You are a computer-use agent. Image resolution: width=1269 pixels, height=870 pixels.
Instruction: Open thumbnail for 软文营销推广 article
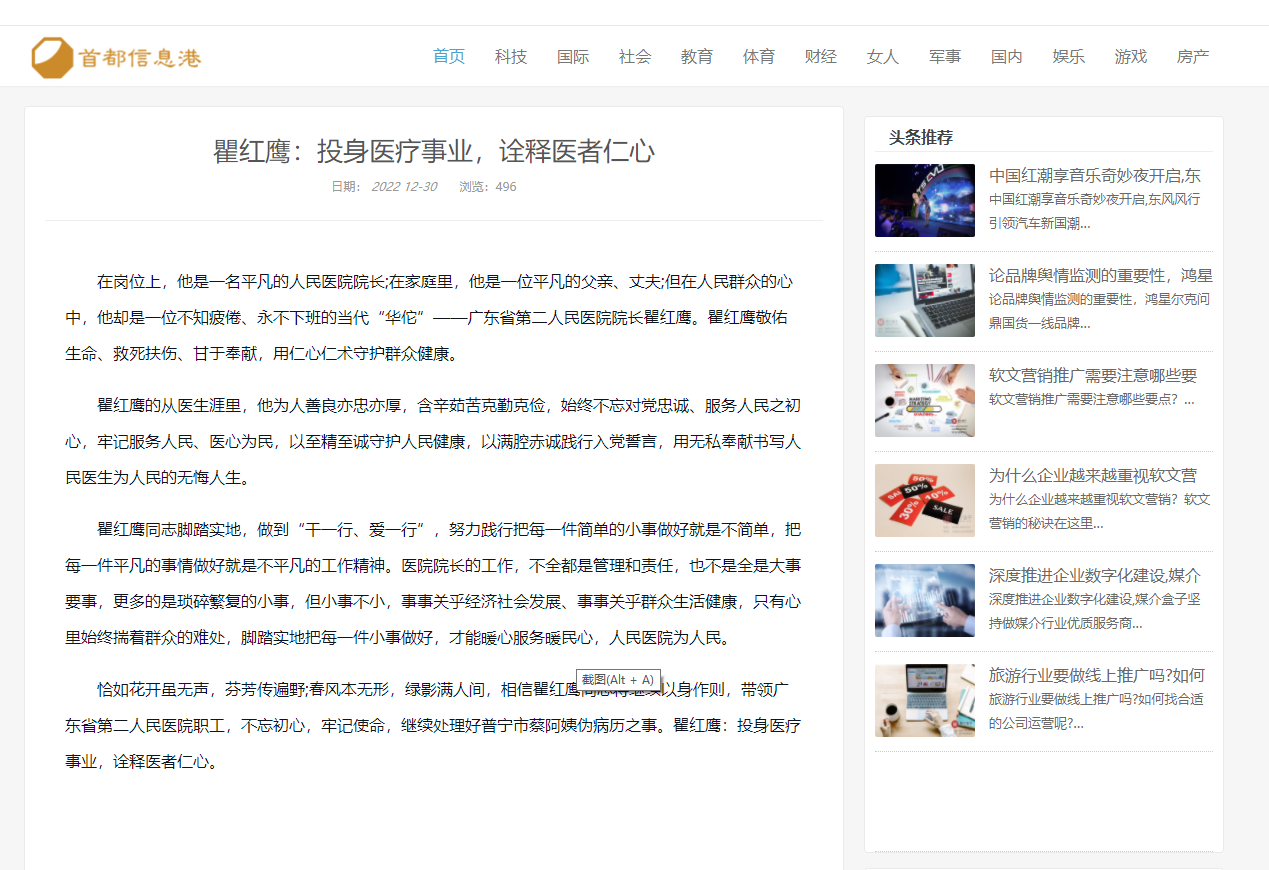tap(925, 400)
